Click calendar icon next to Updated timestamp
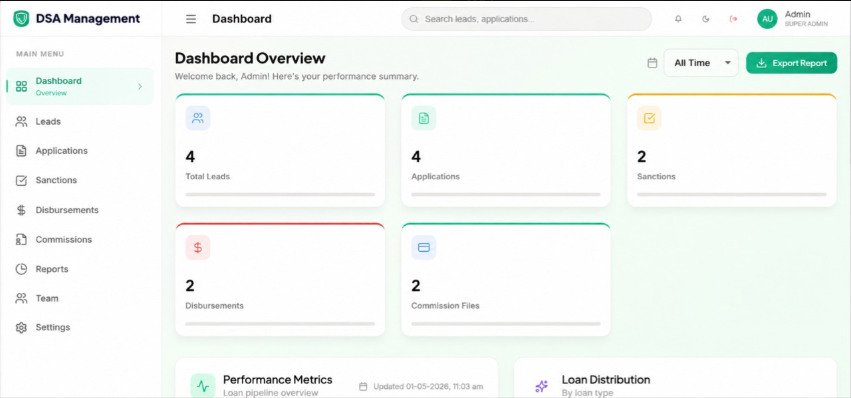The height and width of the screenshot is (398, 851). (x=364, y=387)
